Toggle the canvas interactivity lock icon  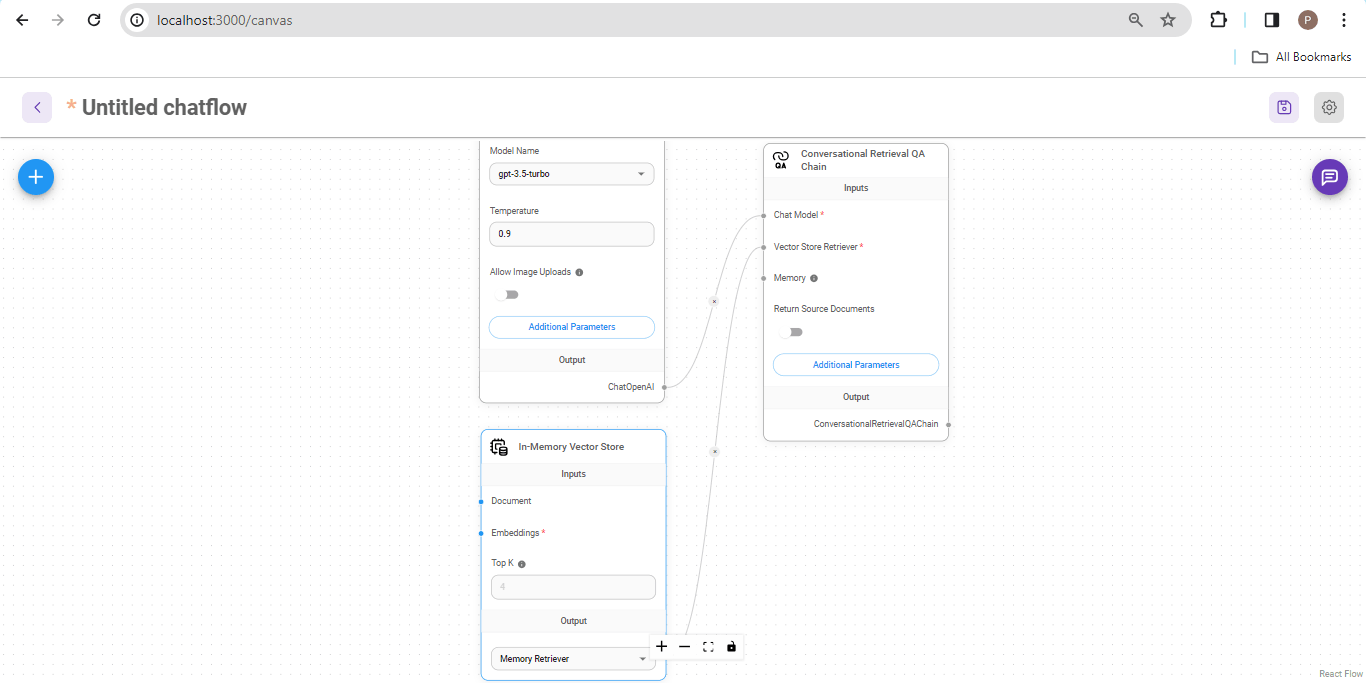pos(731,647)
